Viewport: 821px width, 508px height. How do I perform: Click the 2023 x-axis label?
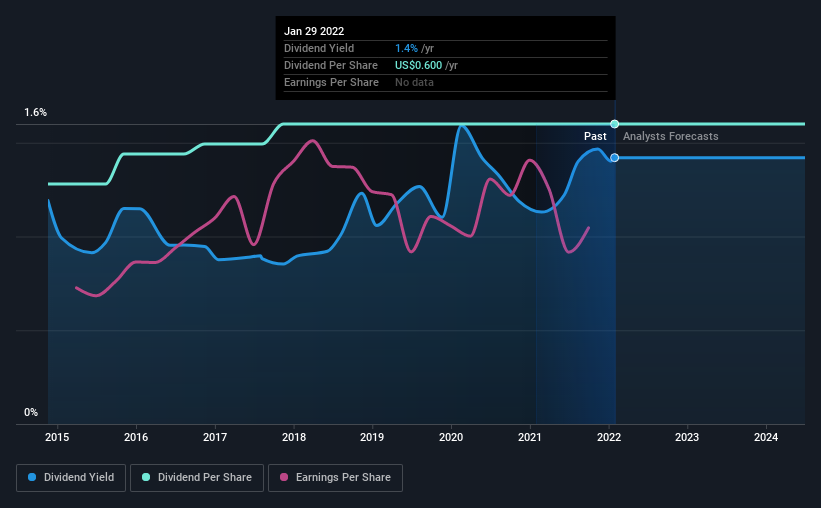[687, 437]
